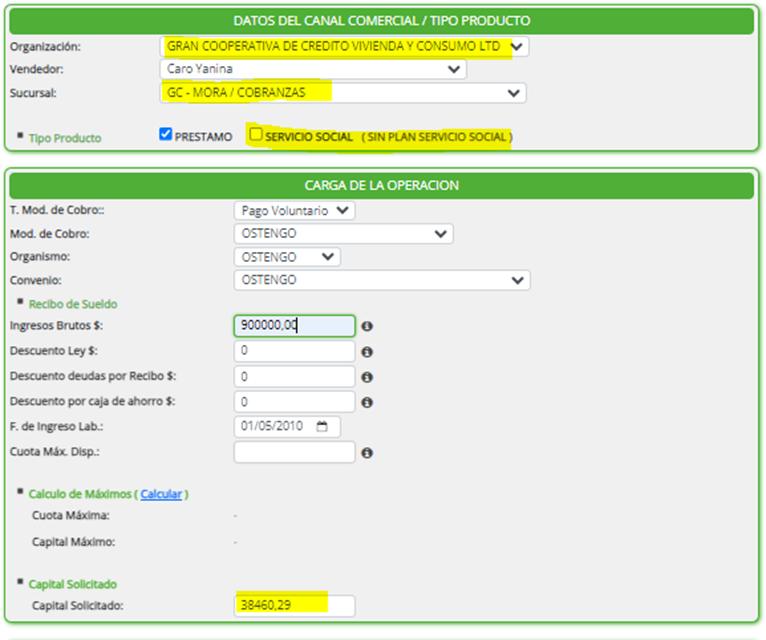Click info icon next to Ingresos Brutos
Screen dimensions: 766x640
coord(367,326)
